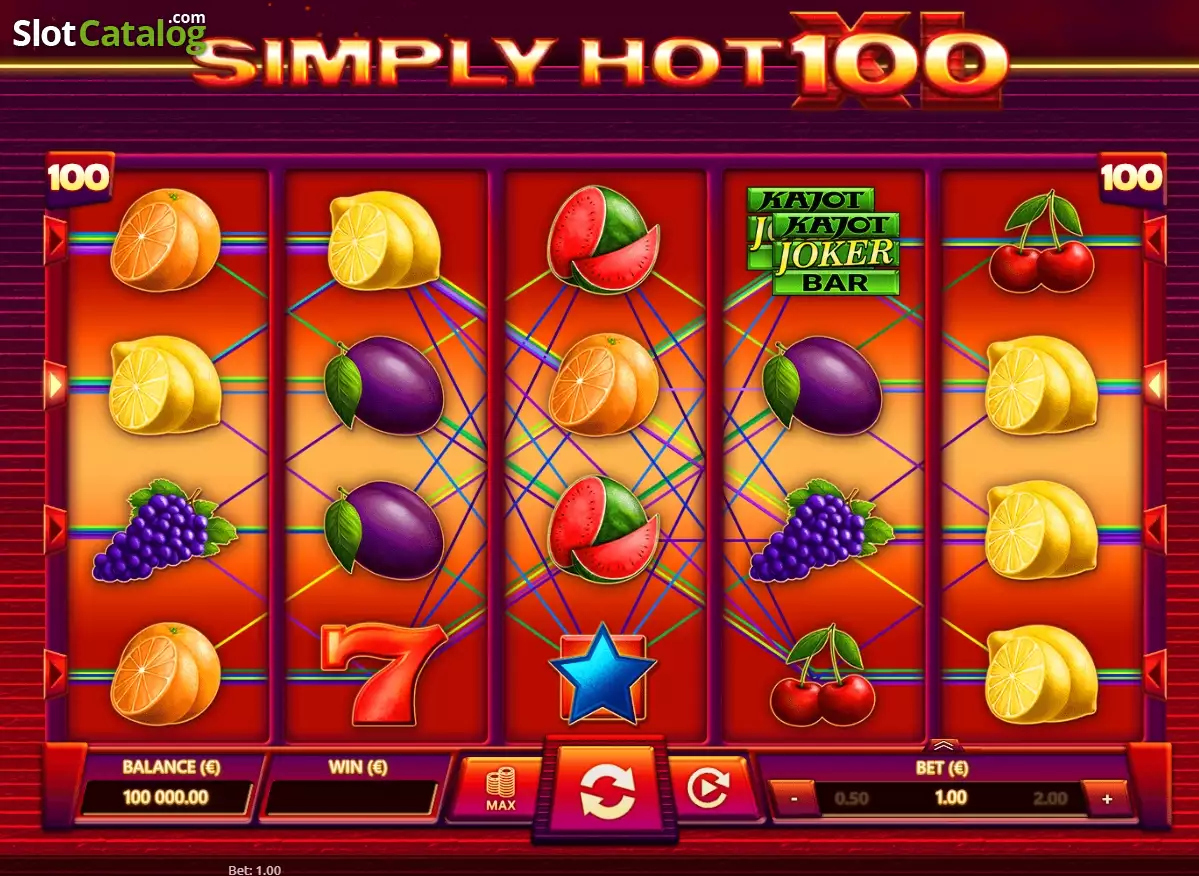Click the red 7 symbol on reel two
The height and width of the screenshot is (876, 1199).
click(383, 674)
